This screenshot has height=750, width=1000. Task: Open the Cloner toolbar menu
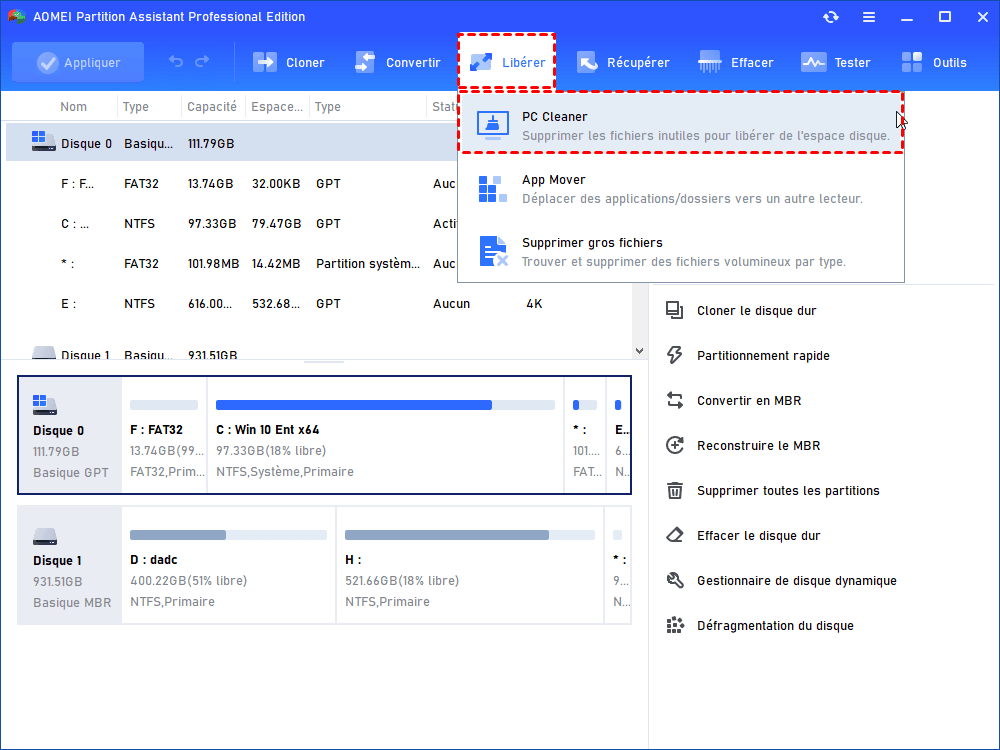tap(289, 62)
